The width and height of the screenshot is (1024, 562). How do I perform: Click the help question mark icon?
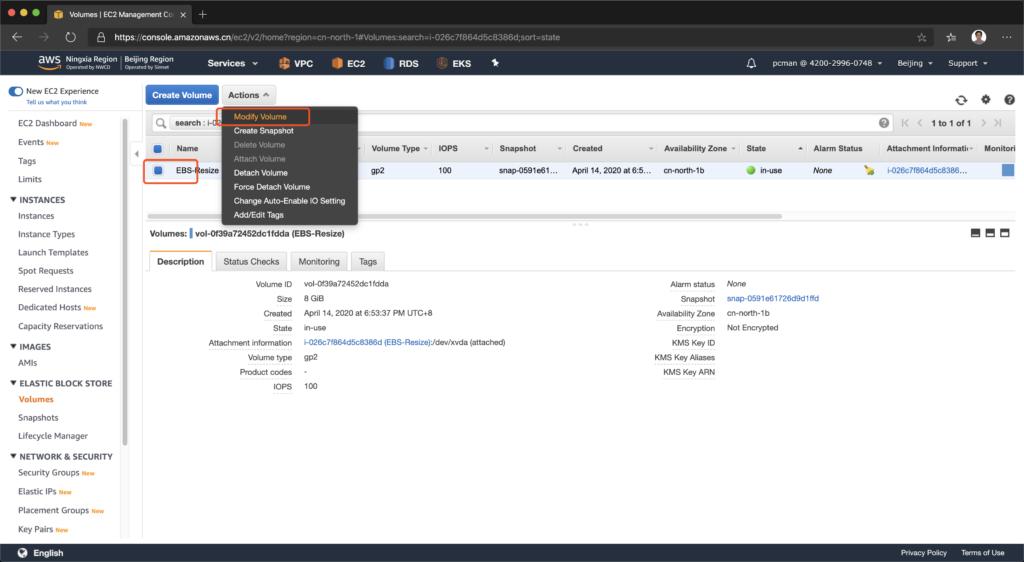[1009, 100]
